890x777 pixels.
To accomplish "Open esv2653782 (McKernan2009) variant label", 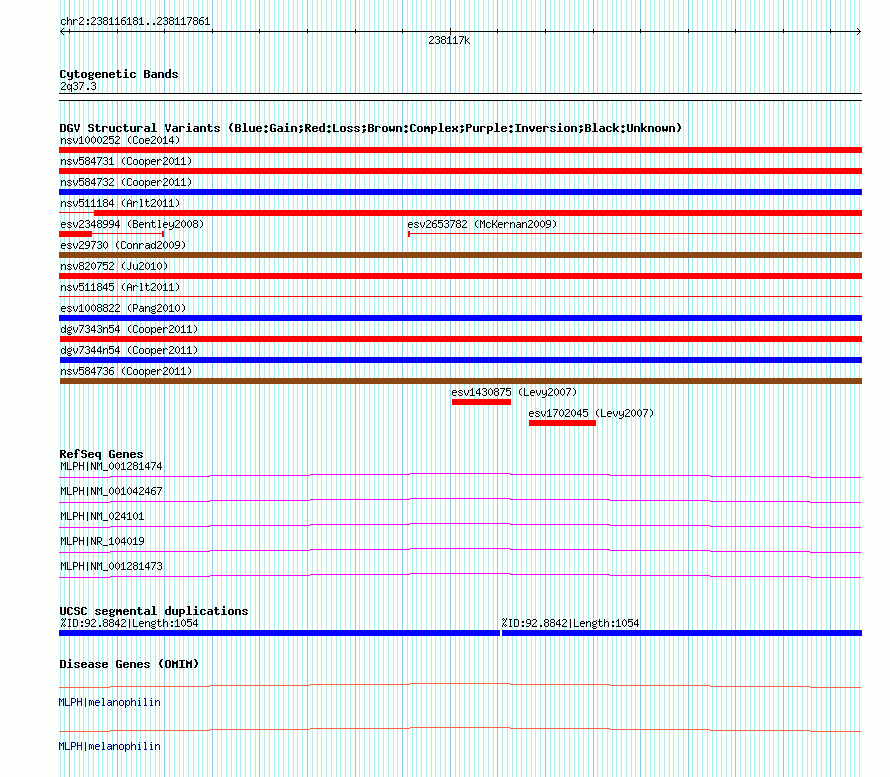I will [x=482, y=224].
